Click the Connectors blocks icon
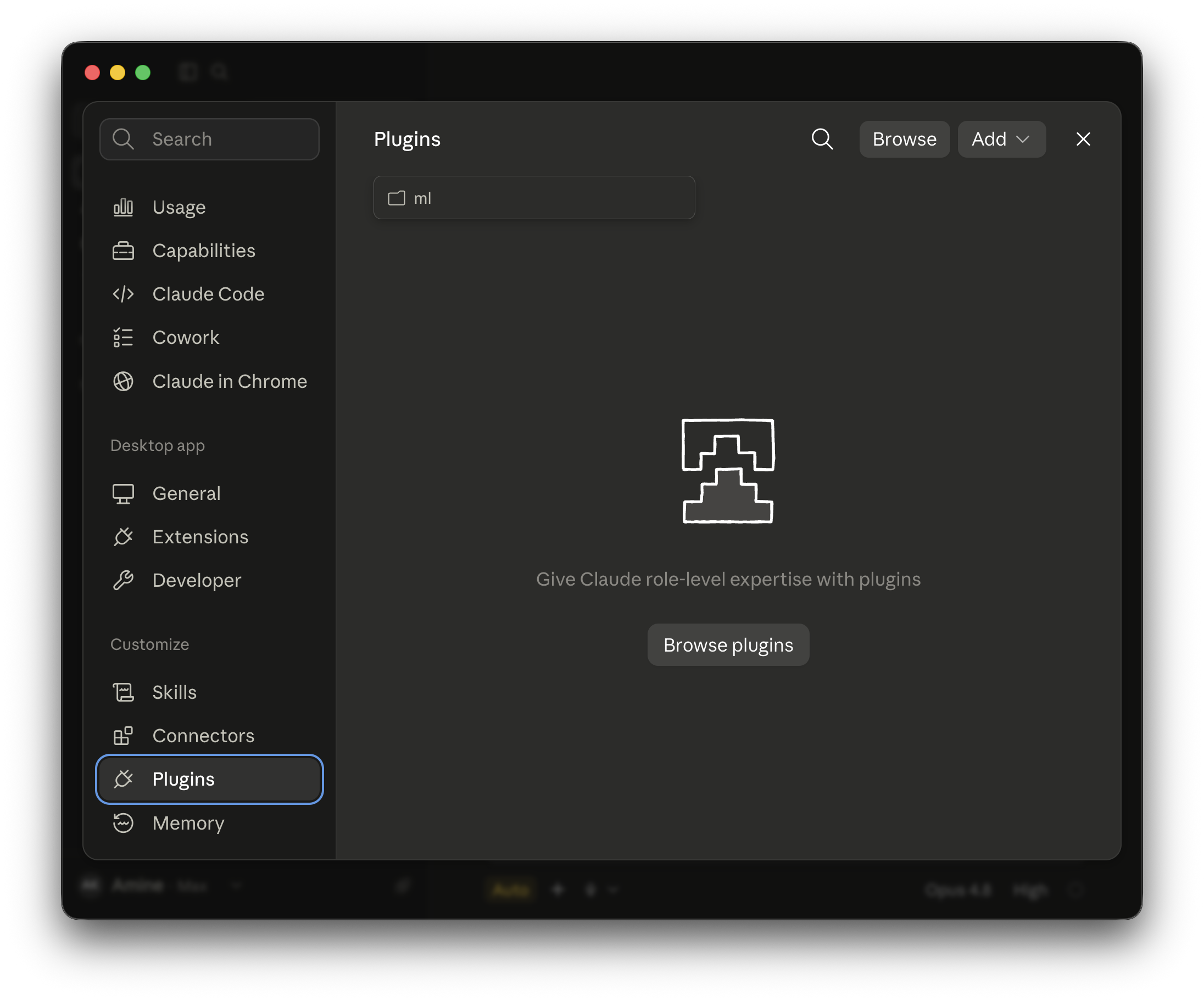The image size is (1204, 1001). [x=123, y=736]
